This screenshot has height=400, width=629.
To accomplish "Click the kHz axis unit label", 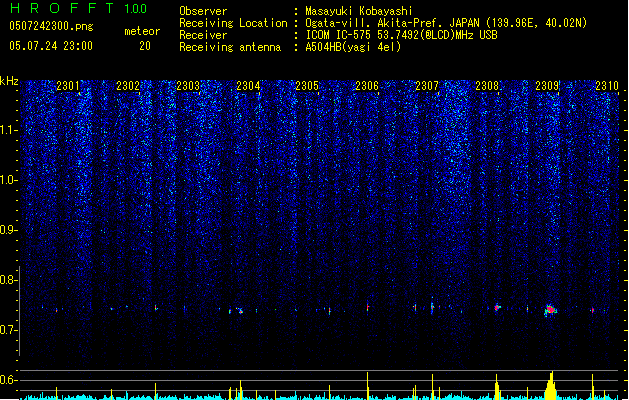I will point(9,81).
